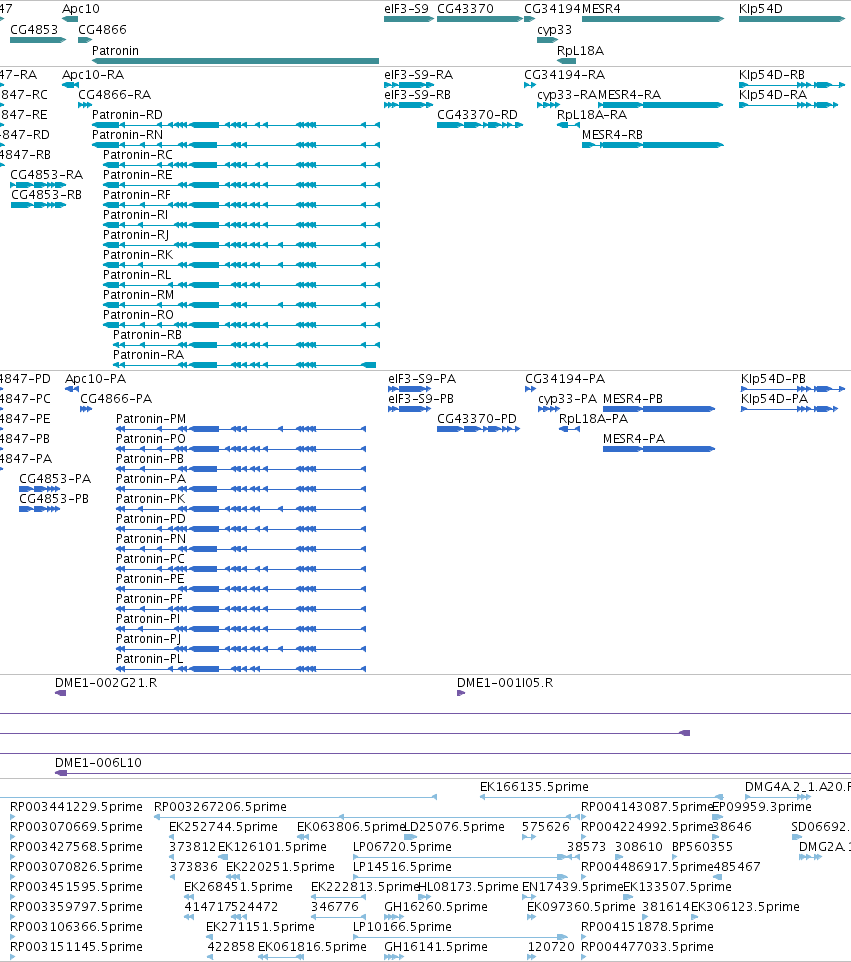Click the teal MESR4 gene bar

[x=653, y=19]
